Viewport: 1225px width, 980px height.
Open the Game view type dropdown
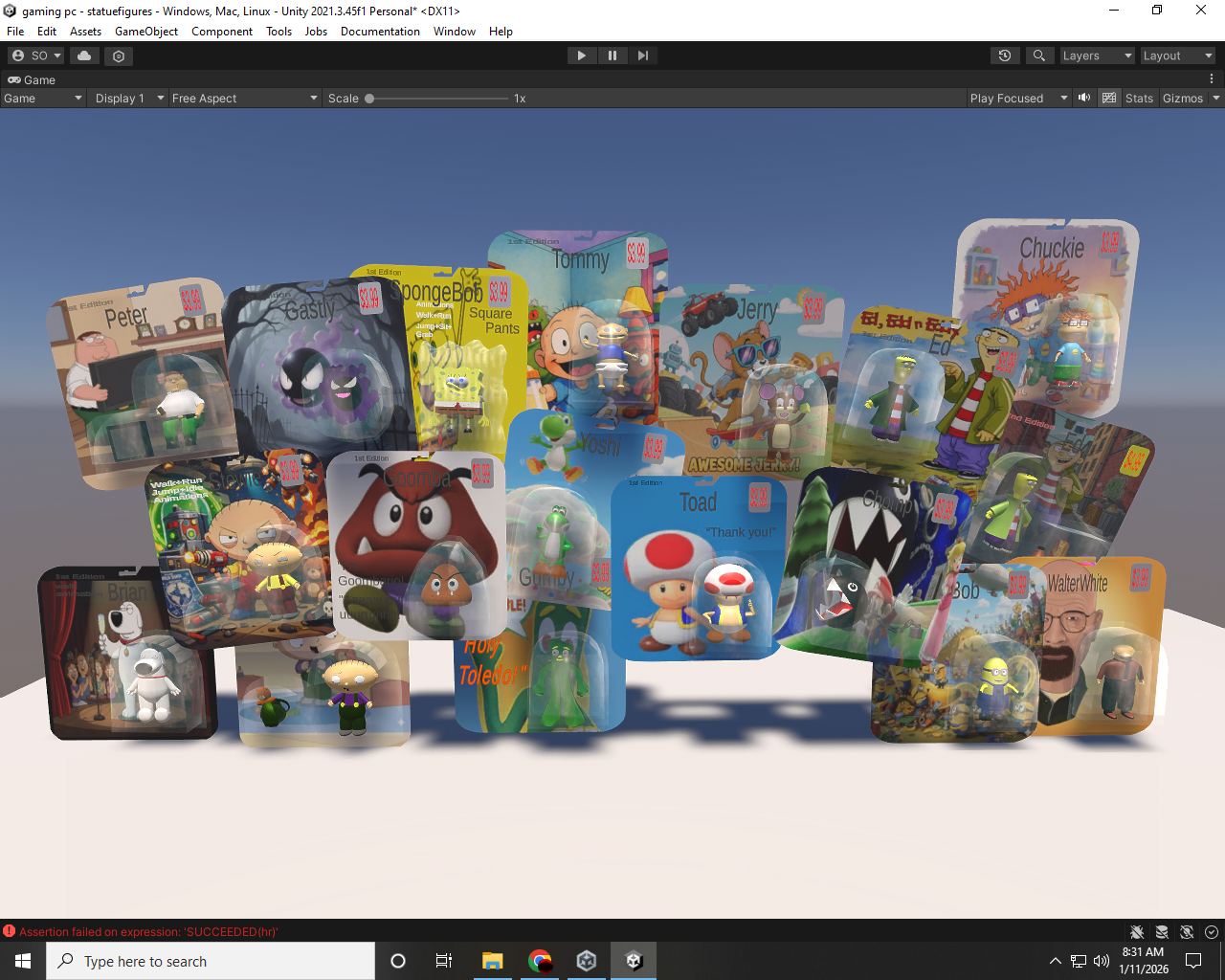coord(43,98)
